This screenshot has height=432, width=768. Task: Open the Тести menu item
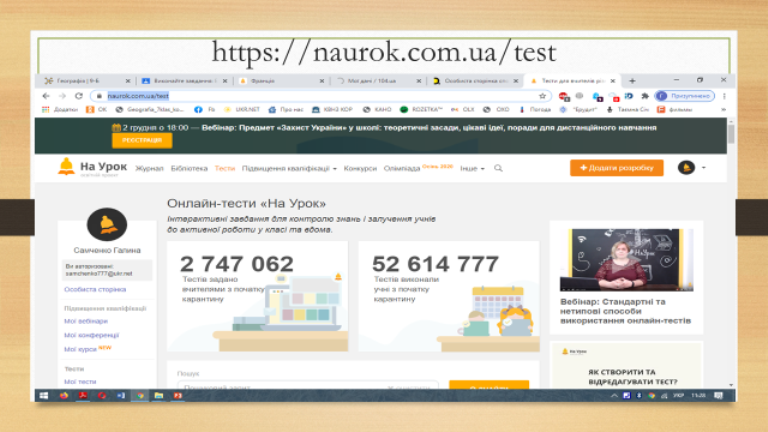pyautogui.click(x=225, y=168)
